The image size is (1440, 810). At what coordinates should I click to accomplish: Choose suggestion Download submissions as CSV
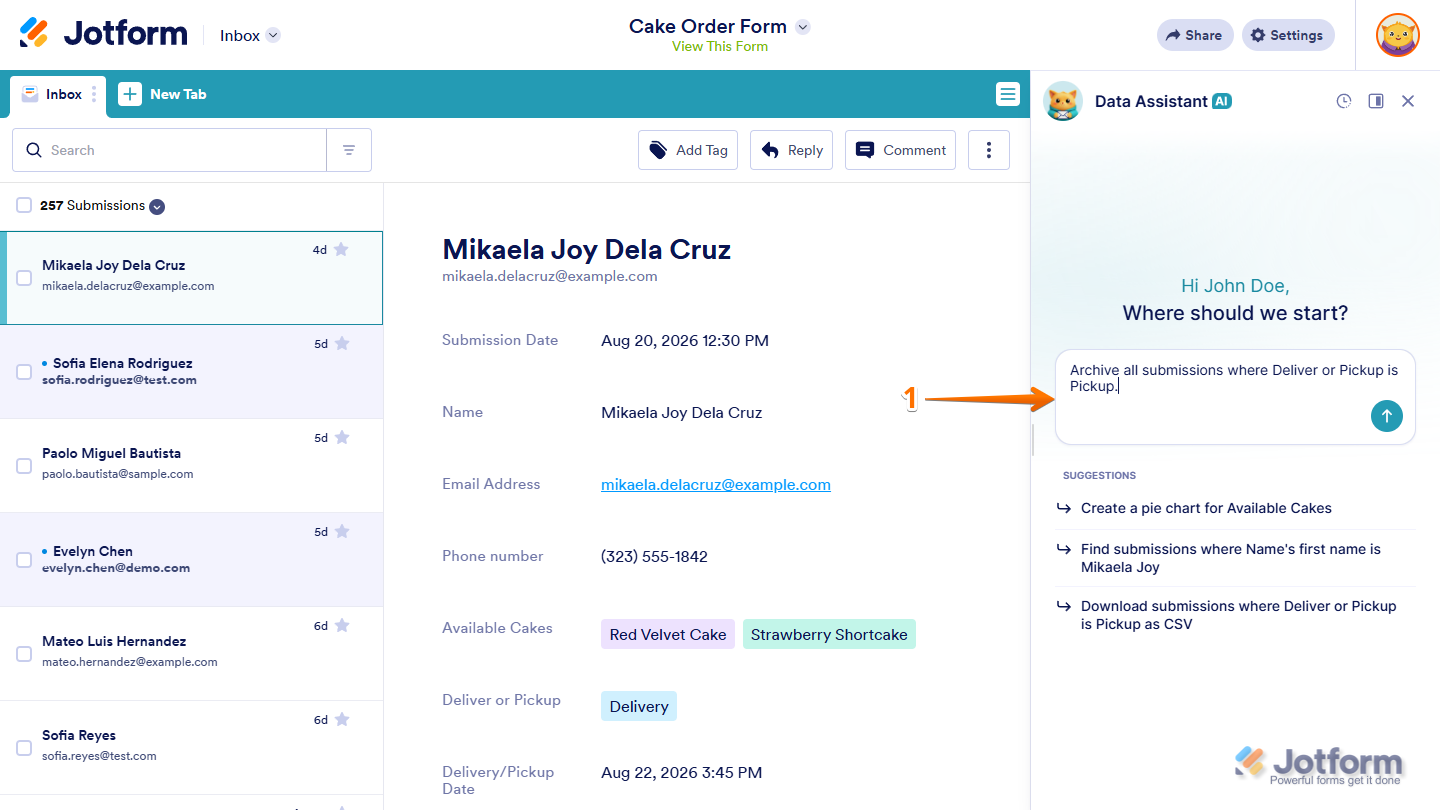(1235, 615)
